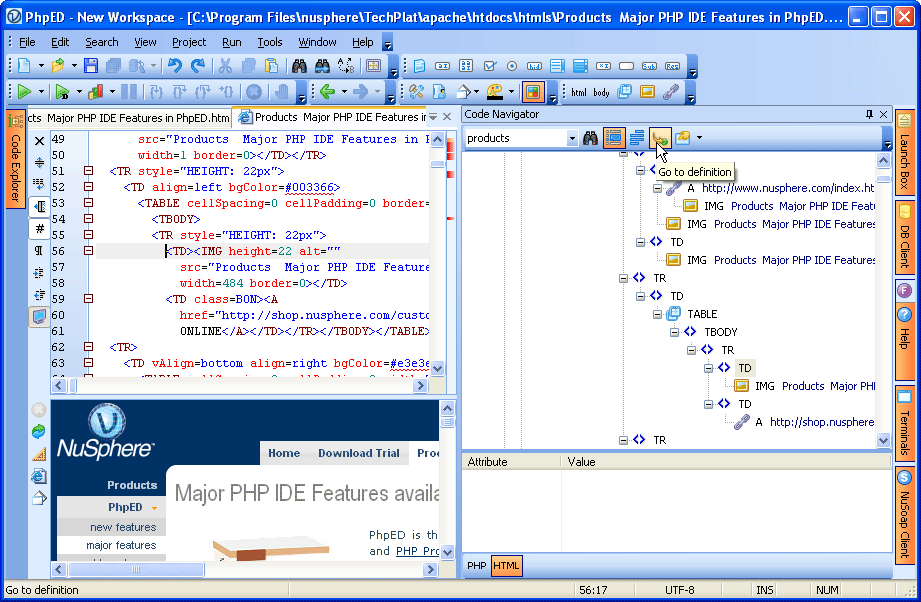Viewport: 921px width, 602px height.
Task: Open the Launch Box side panel
Action: [x=905, y=152]
